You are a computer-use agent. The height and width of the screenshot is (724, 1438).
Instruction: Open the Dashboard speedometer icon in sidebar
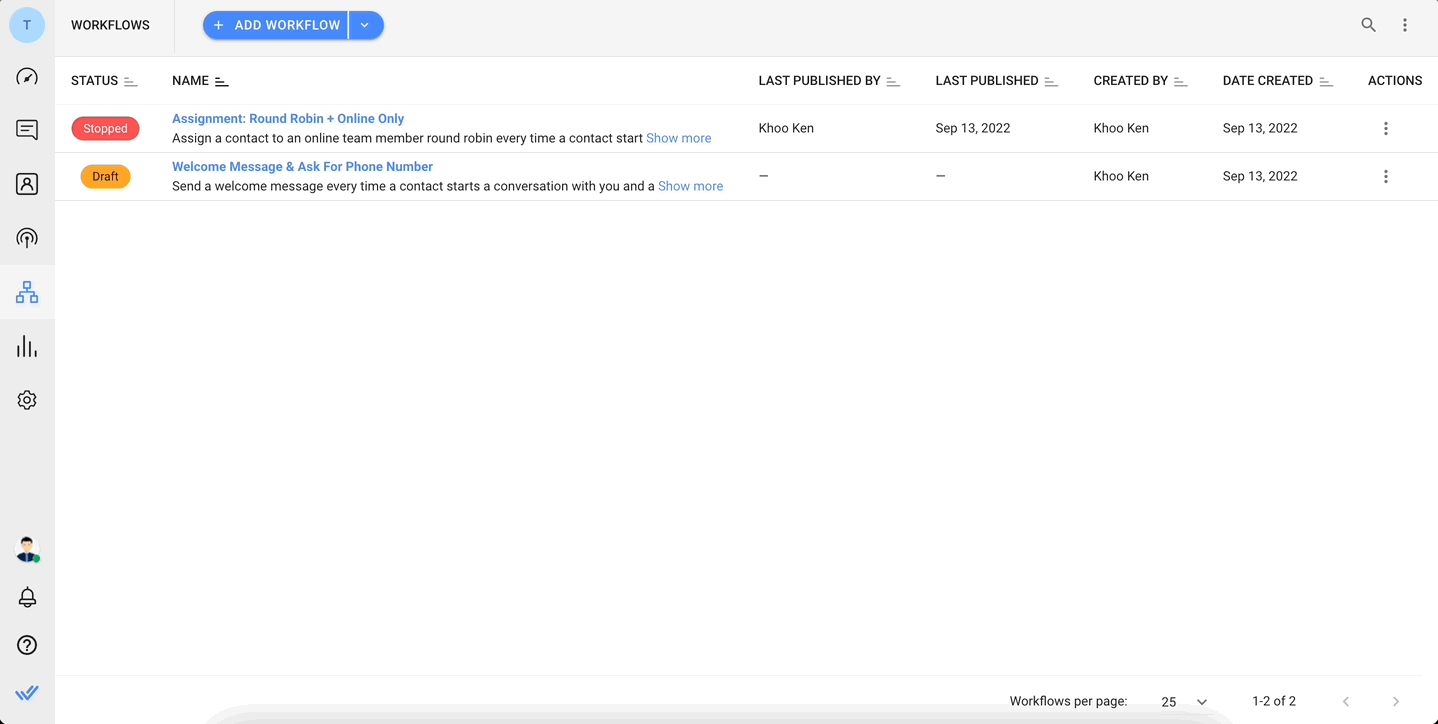27,77
